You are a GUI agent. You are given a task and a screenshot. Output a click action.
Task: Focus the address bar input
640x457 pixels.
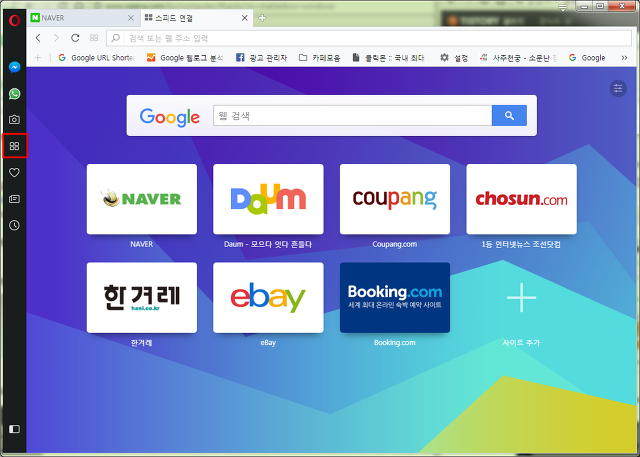pos(369,38)
